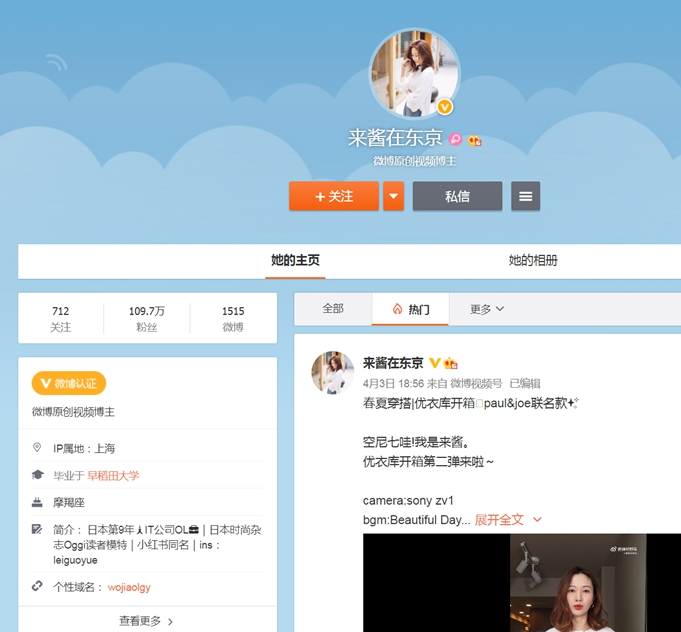Follow the user with +关注 button
681x632 pixels.
[x=334, y=196]
